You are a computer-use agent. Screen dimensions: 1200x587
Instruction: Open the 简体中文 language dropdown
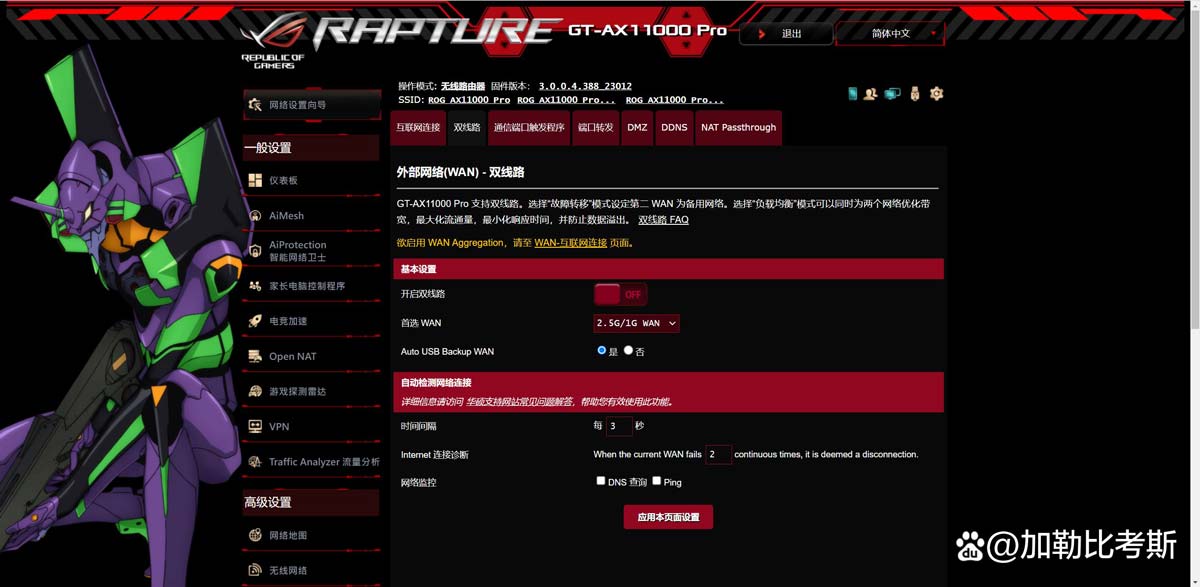click(890, 33)
